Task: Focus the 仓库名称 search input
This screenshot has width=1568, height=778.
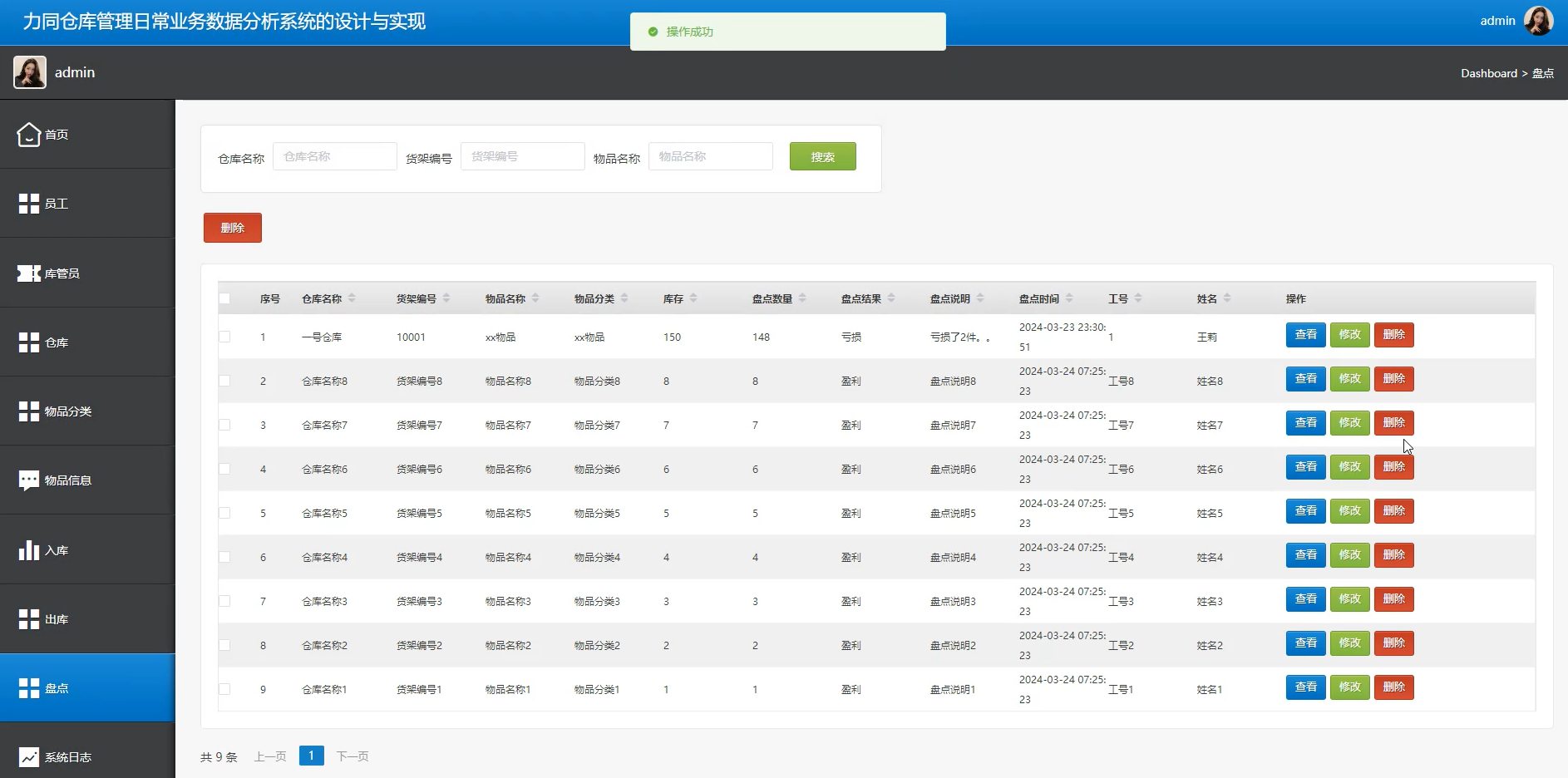Action: [335, 156]
